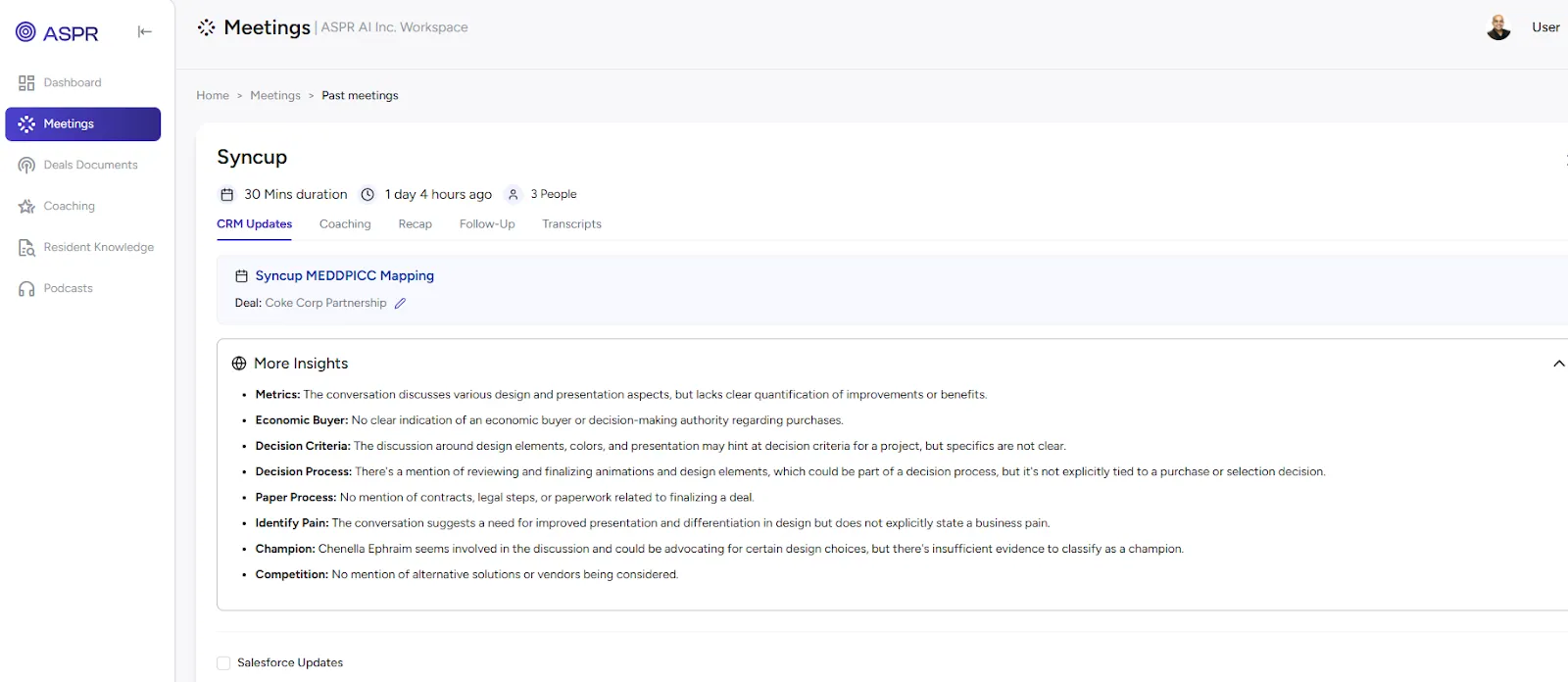The image size is (1568, 682).
Task: Switch to the Recap tab
Action: tap(415, 224)
